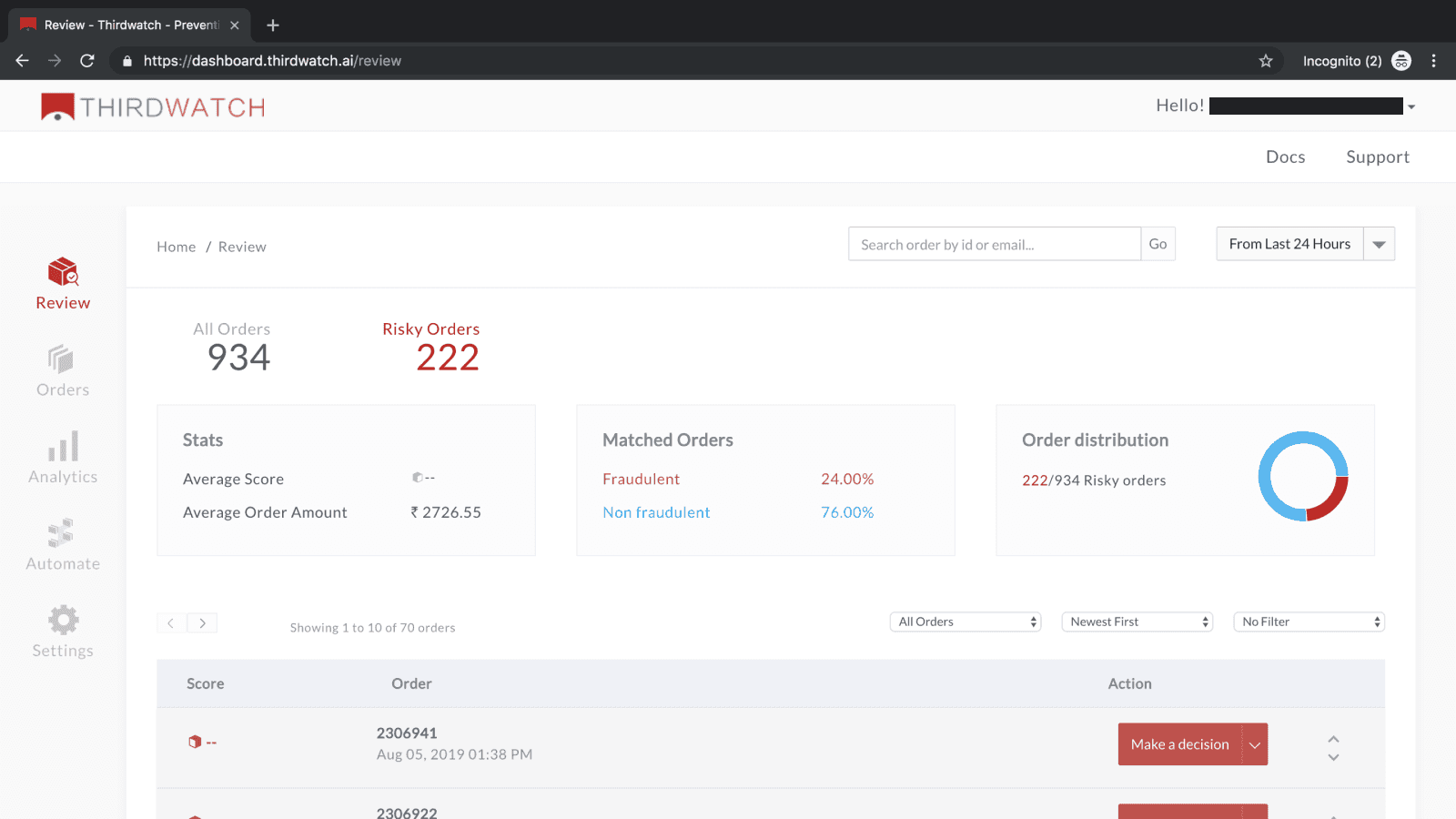Open the Newest First sort dropdown

[1137, 622]
